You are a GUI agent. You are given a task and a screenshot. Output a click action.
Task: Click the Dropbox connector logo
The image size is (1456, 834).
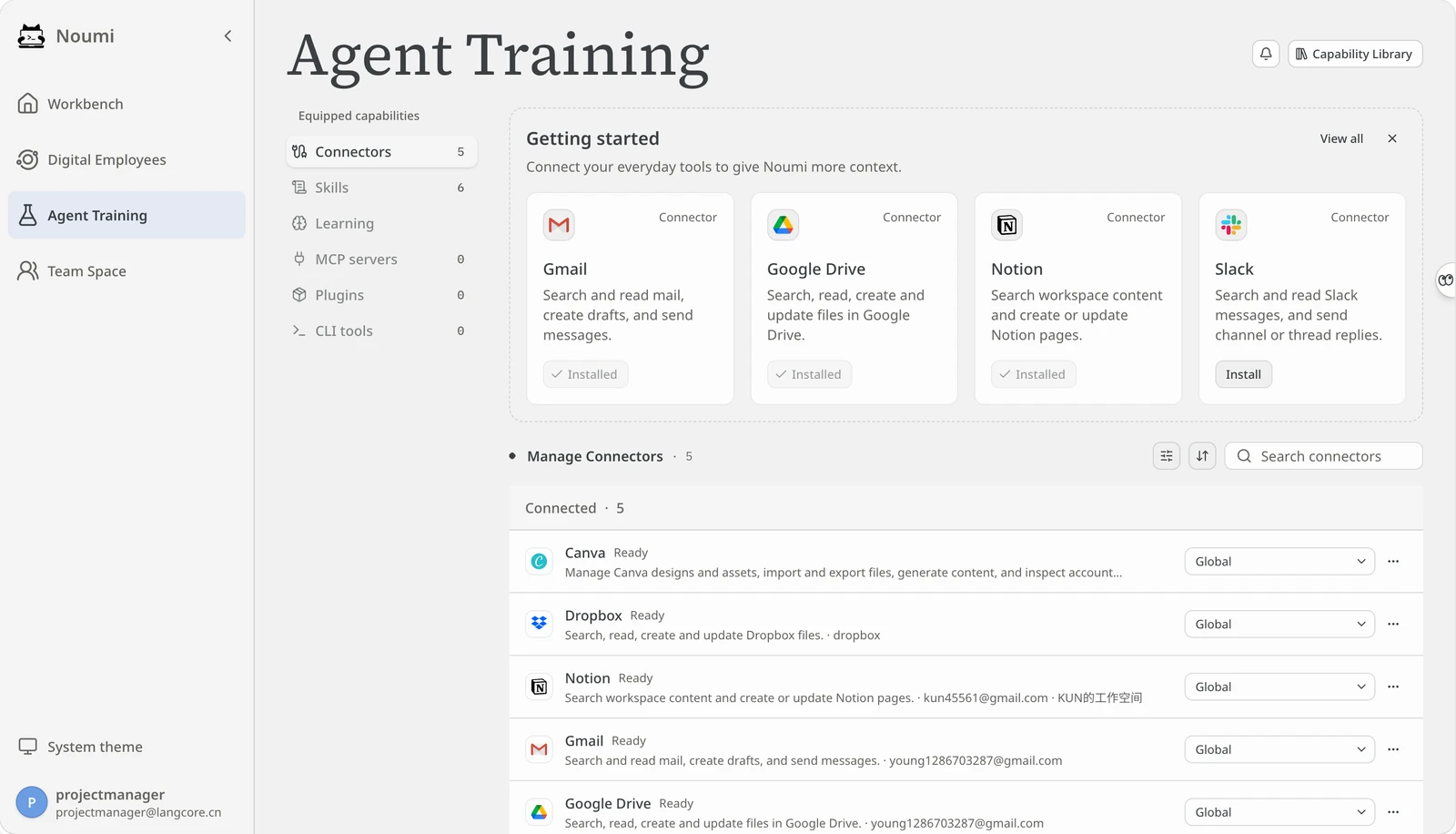(539, 624)
